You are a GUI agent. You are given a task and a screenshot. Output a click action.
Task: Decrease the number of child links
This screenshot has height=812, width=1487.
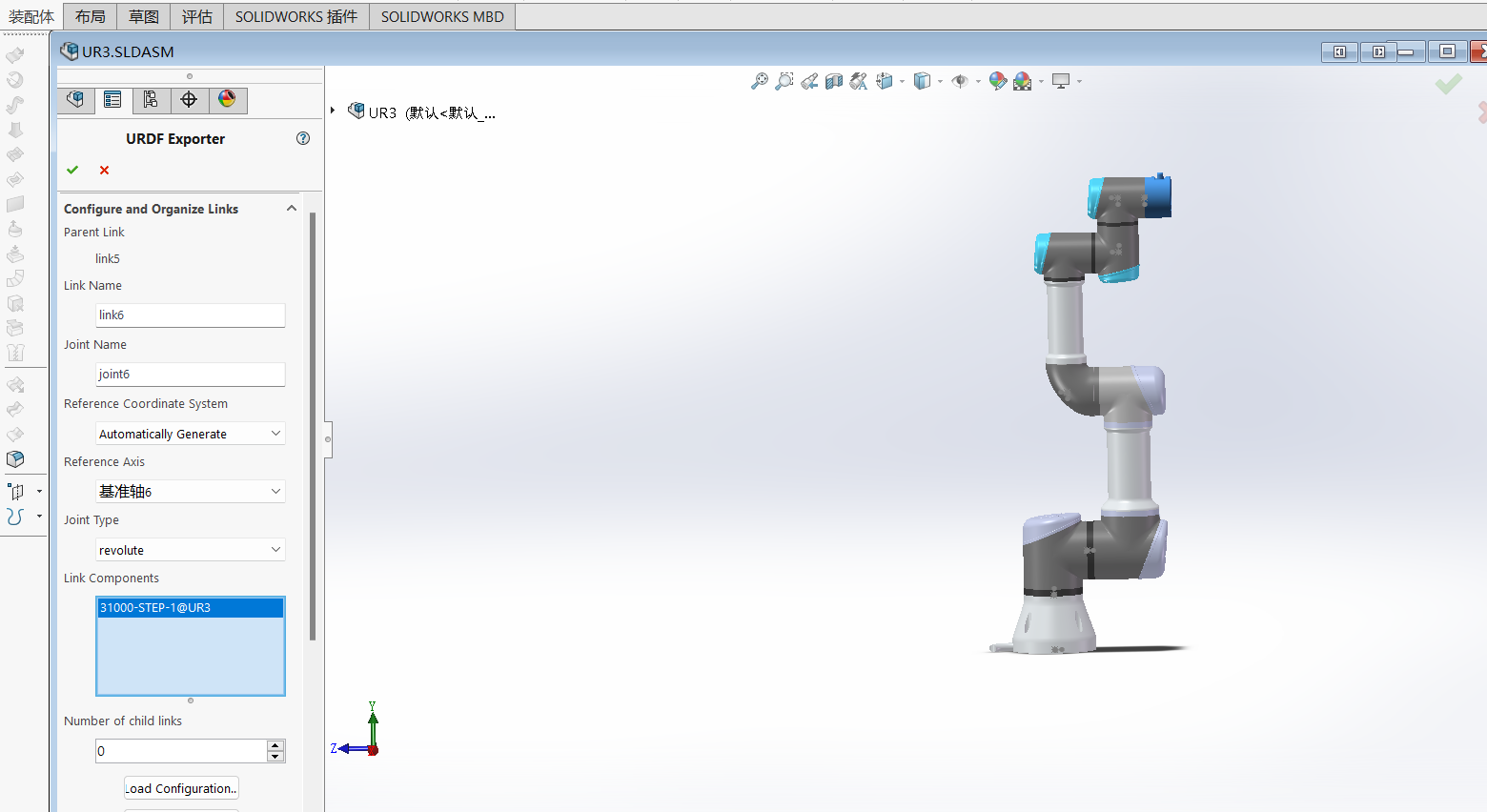tap(275, 757)
